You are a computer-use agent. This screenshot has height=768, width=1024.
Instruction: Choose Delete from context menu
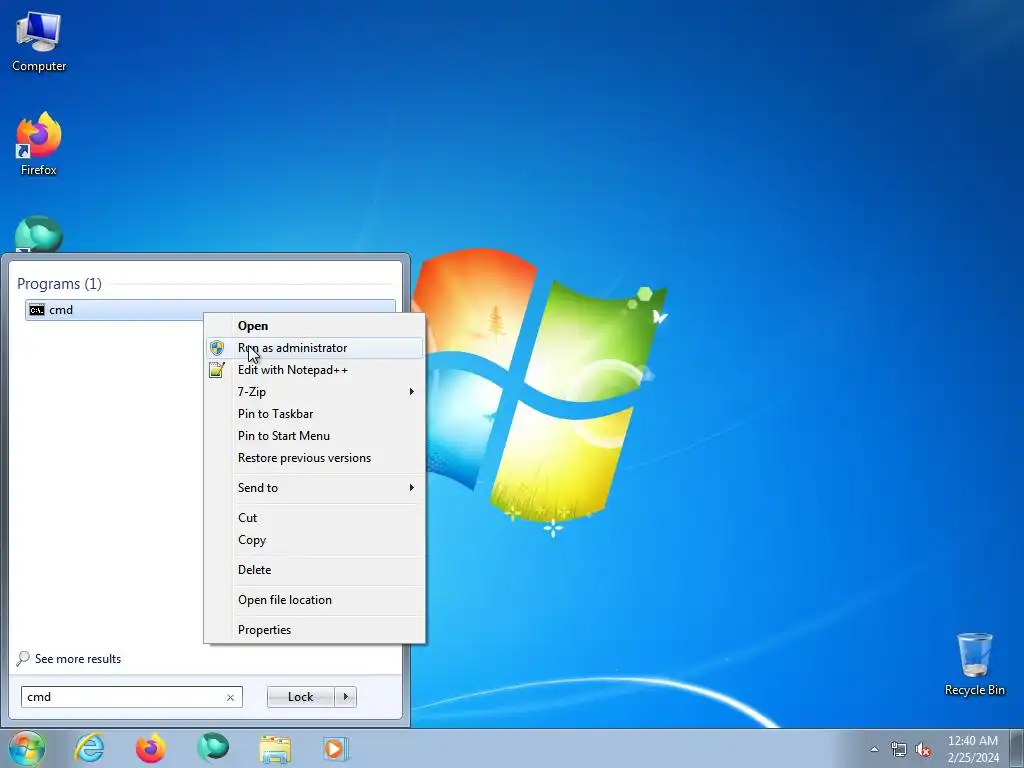coord(314,570)
